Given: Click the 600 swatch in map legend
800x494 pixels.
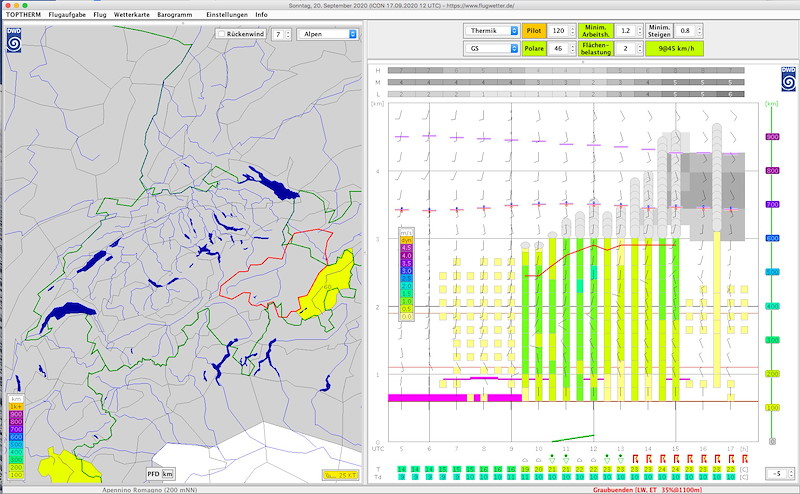Looking at the screenshot, I should coord(16,437).
